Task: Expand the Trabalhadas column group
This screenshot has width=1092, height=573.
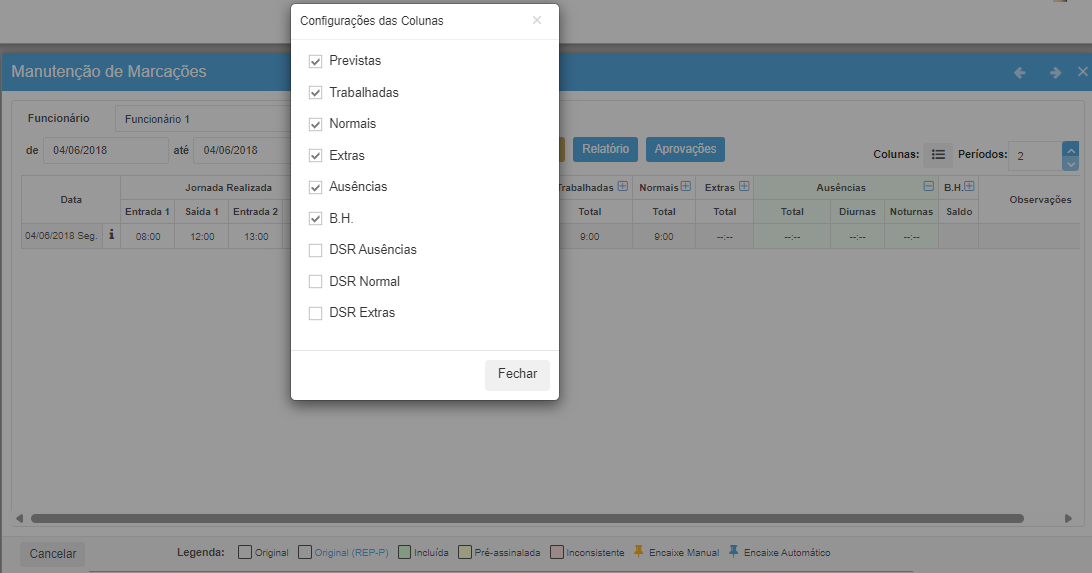Action: click(622, 187)
